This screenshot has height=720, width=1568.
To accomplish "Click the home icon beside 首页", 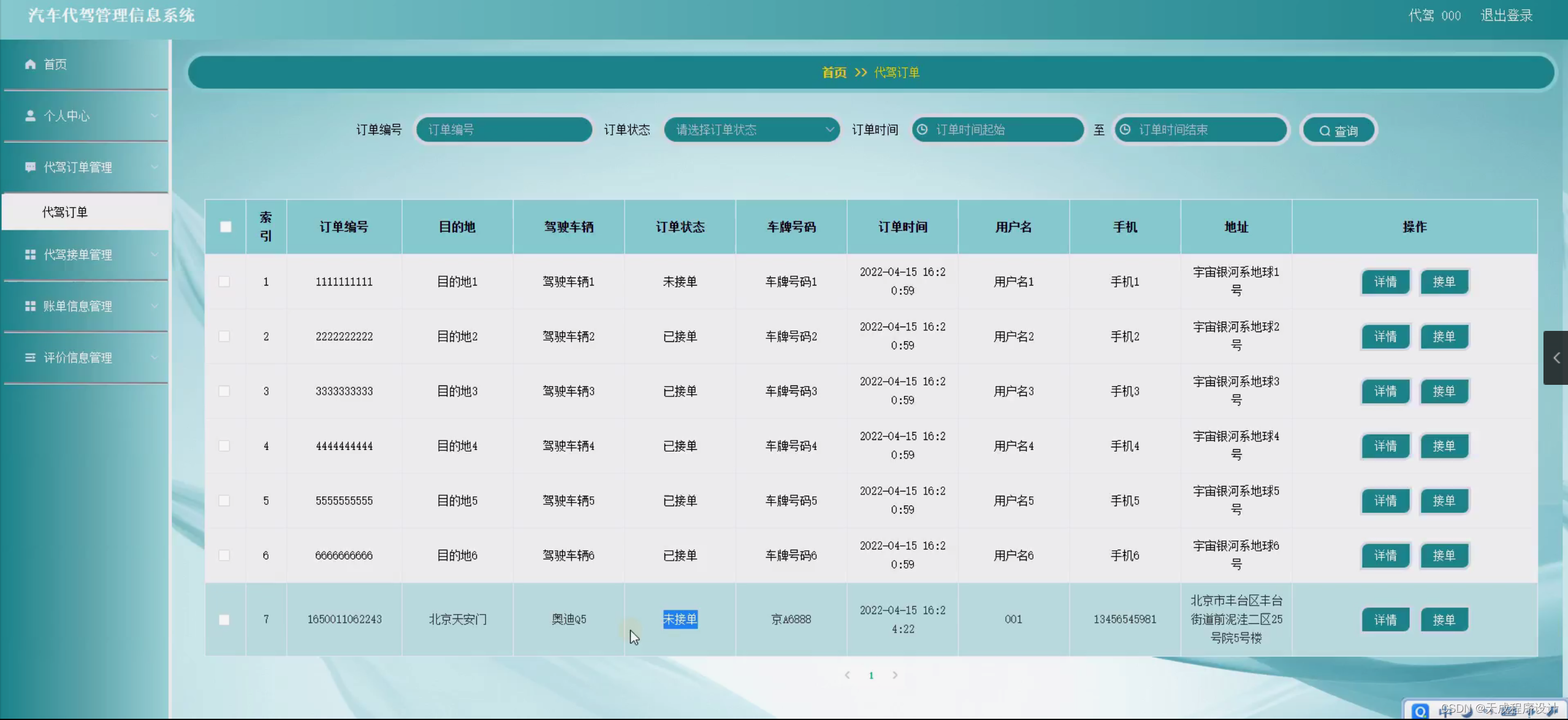I will 29,64.
